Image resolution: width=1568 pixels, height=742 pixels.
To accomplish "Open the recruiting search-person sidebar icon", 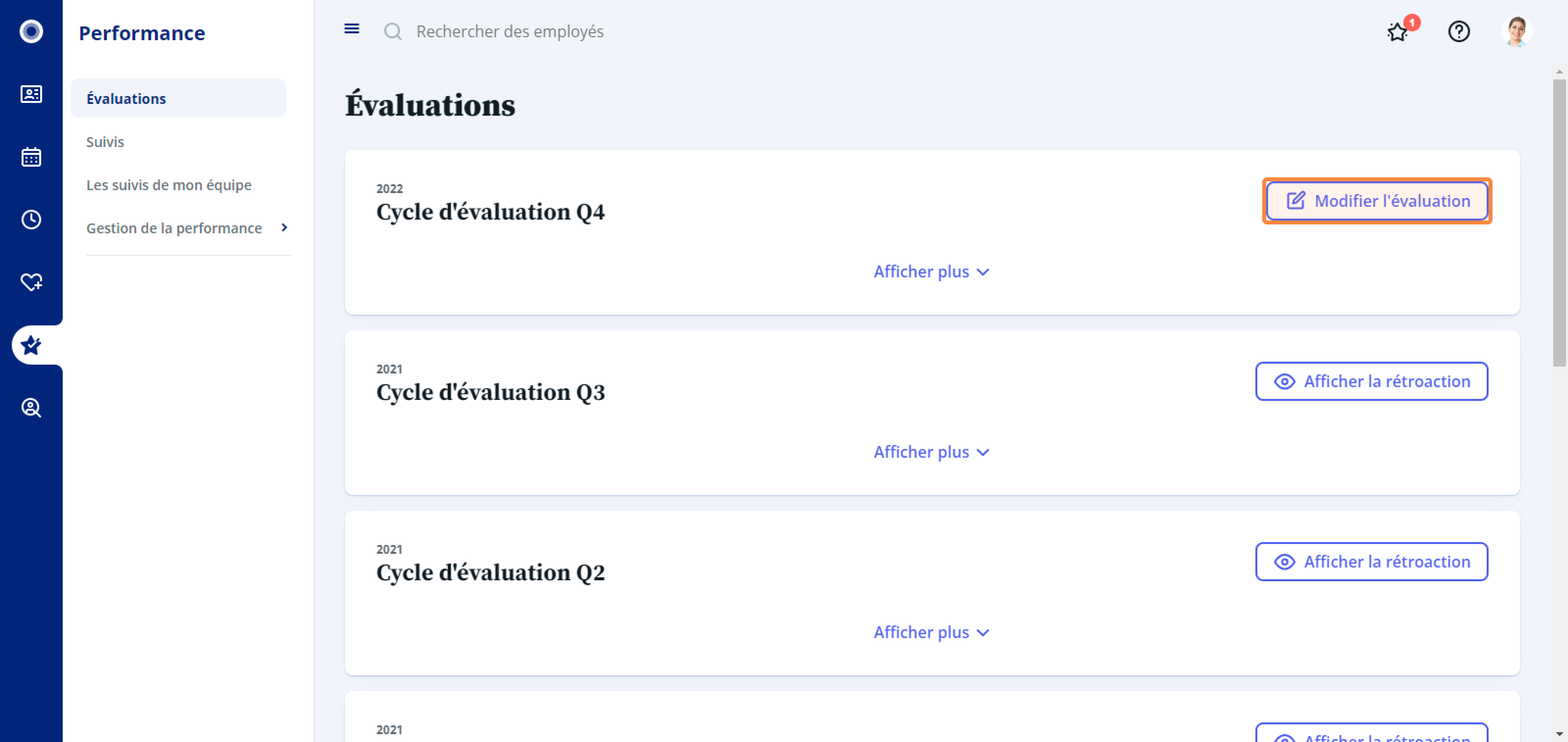I will click(x=31, y=407).
